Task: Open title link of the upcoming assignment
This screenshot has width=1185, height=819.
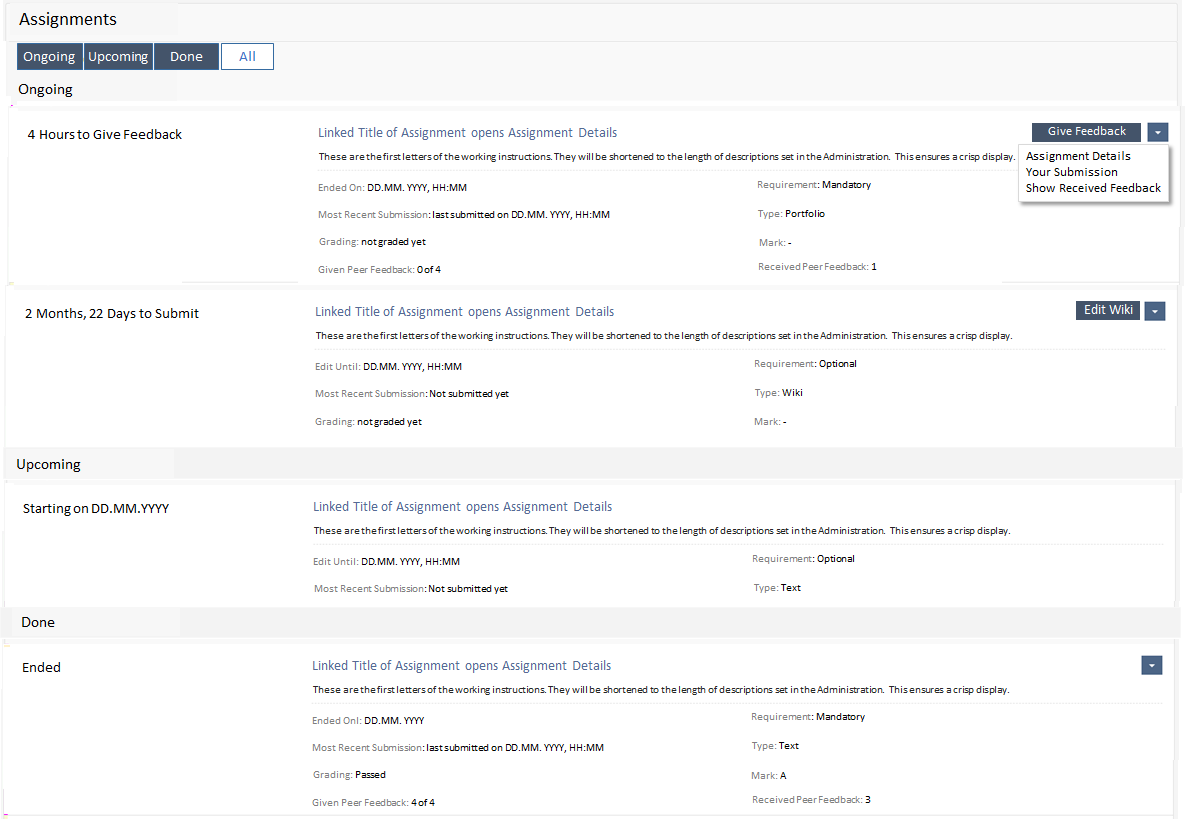Action: pyautogui.click(x=462, y=507)
